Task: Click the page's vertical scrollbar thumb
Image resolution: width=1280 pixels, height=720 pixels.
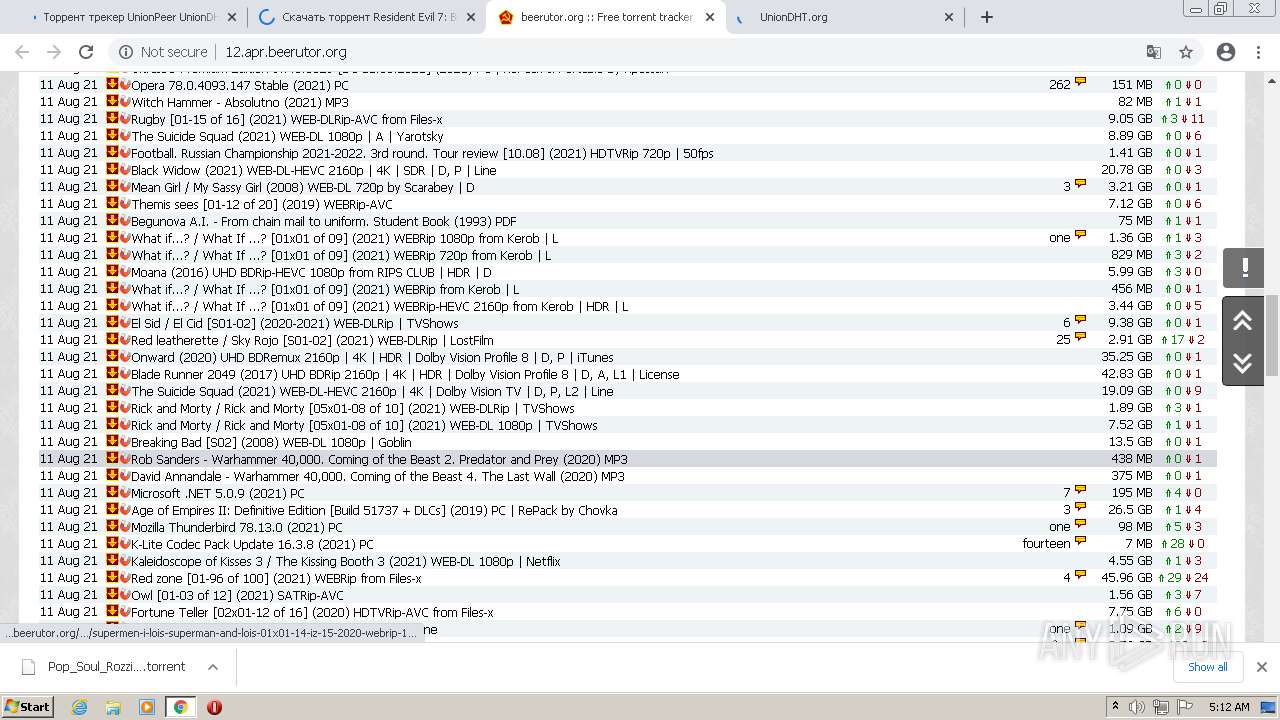Action: click(1273, 335)
